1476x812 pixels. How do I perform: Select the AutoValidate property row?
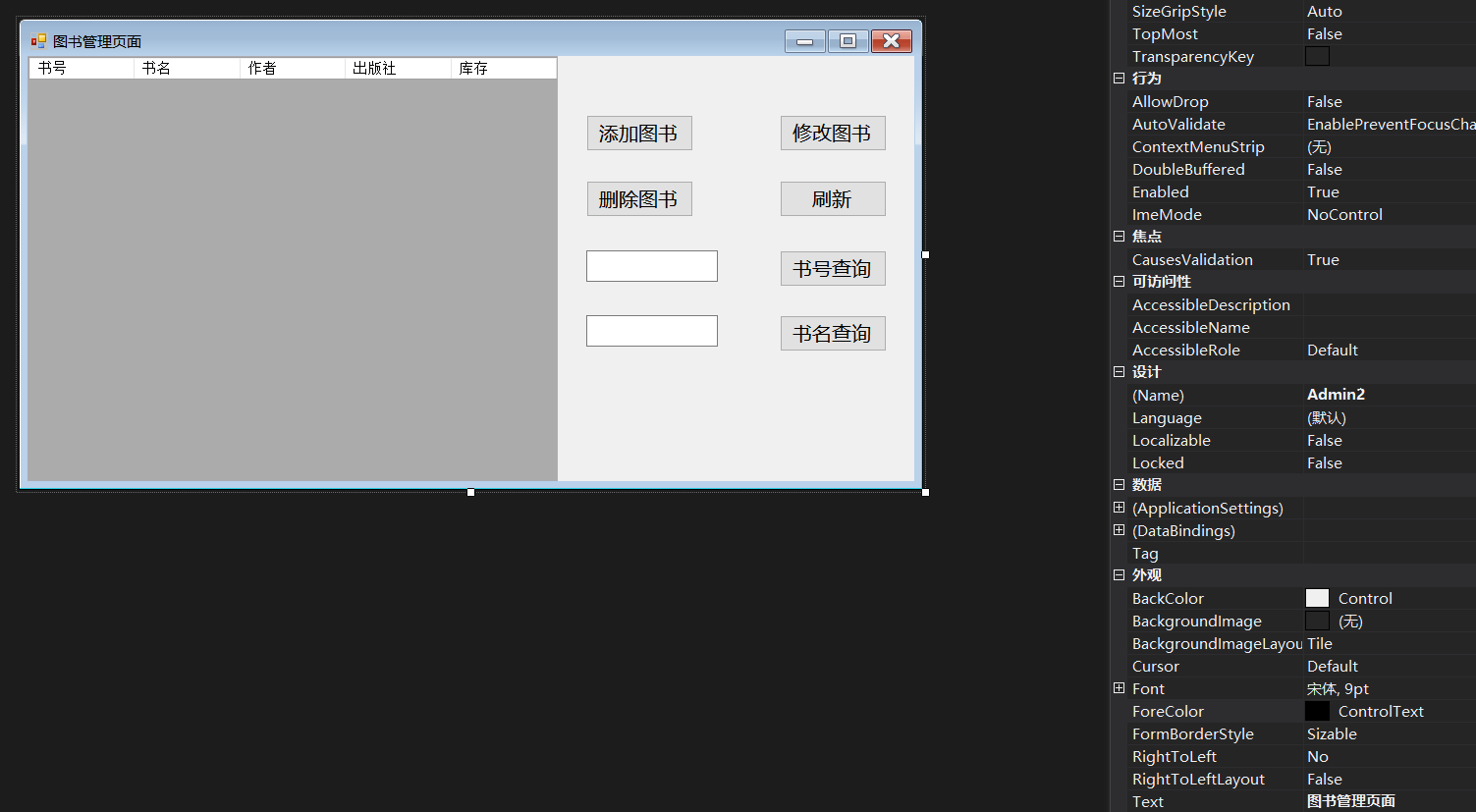[x=1301, y=125]
